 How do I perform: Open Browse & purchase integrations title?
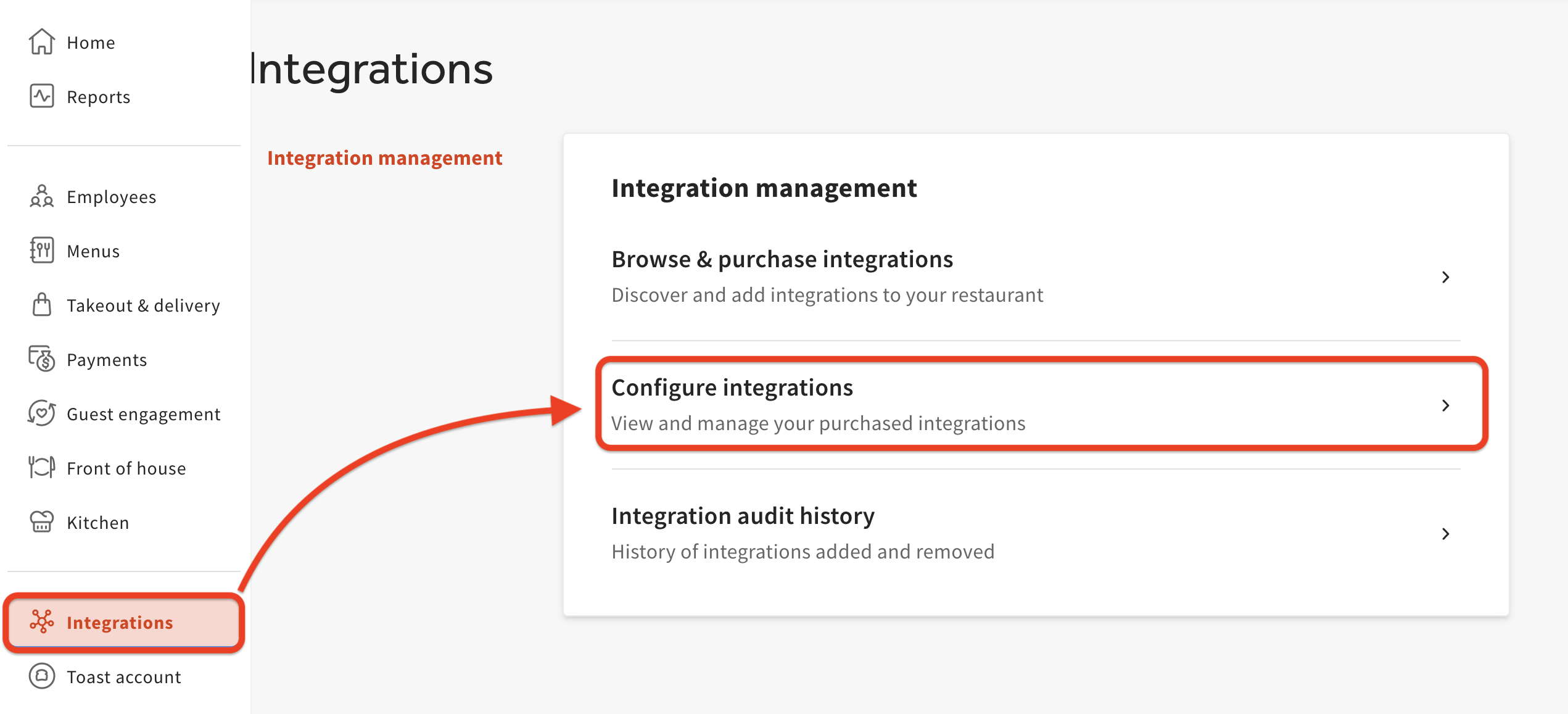(782, 259)
